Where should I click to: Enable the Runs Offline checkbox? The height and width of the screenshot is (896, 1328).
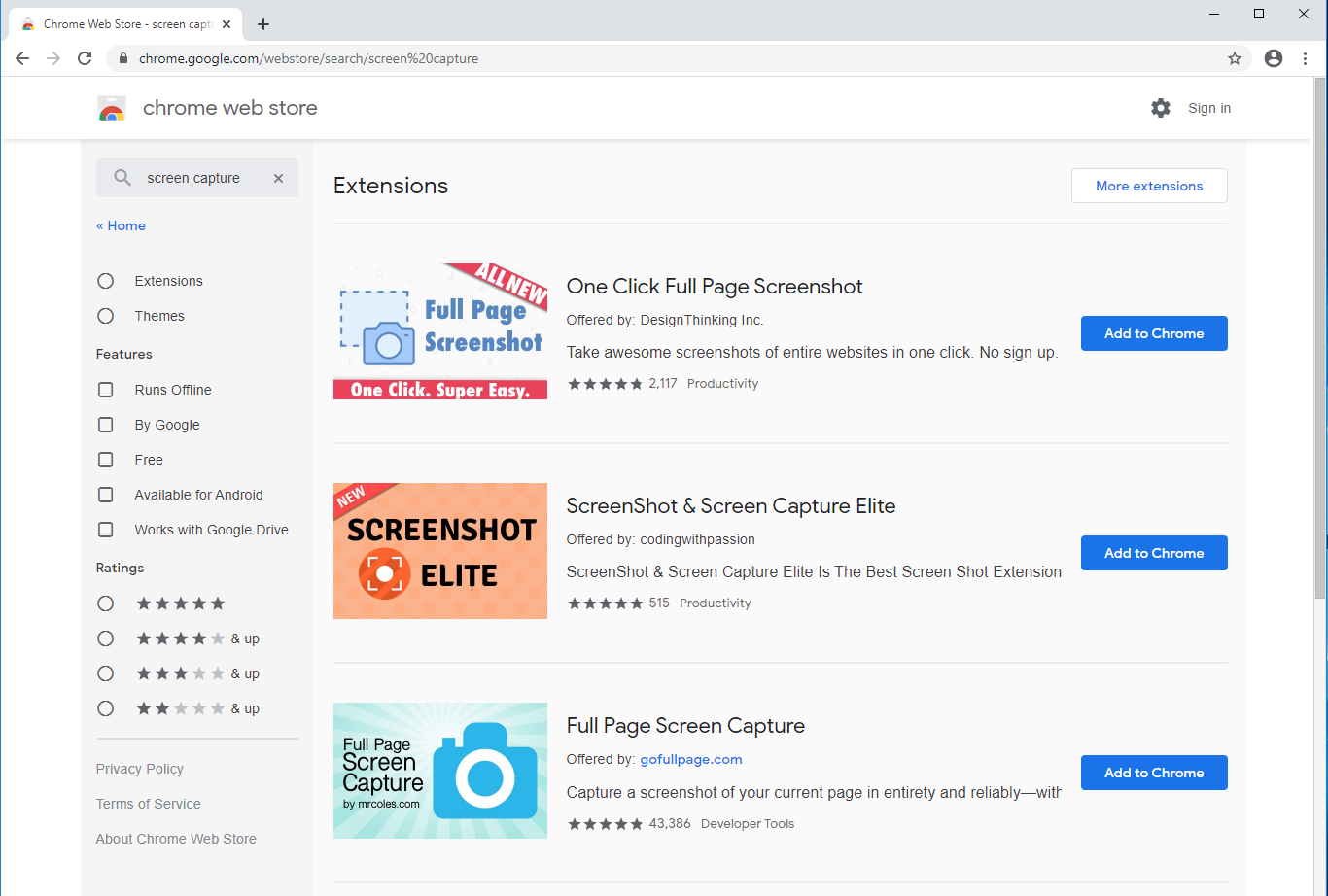[x=106, y=390]
